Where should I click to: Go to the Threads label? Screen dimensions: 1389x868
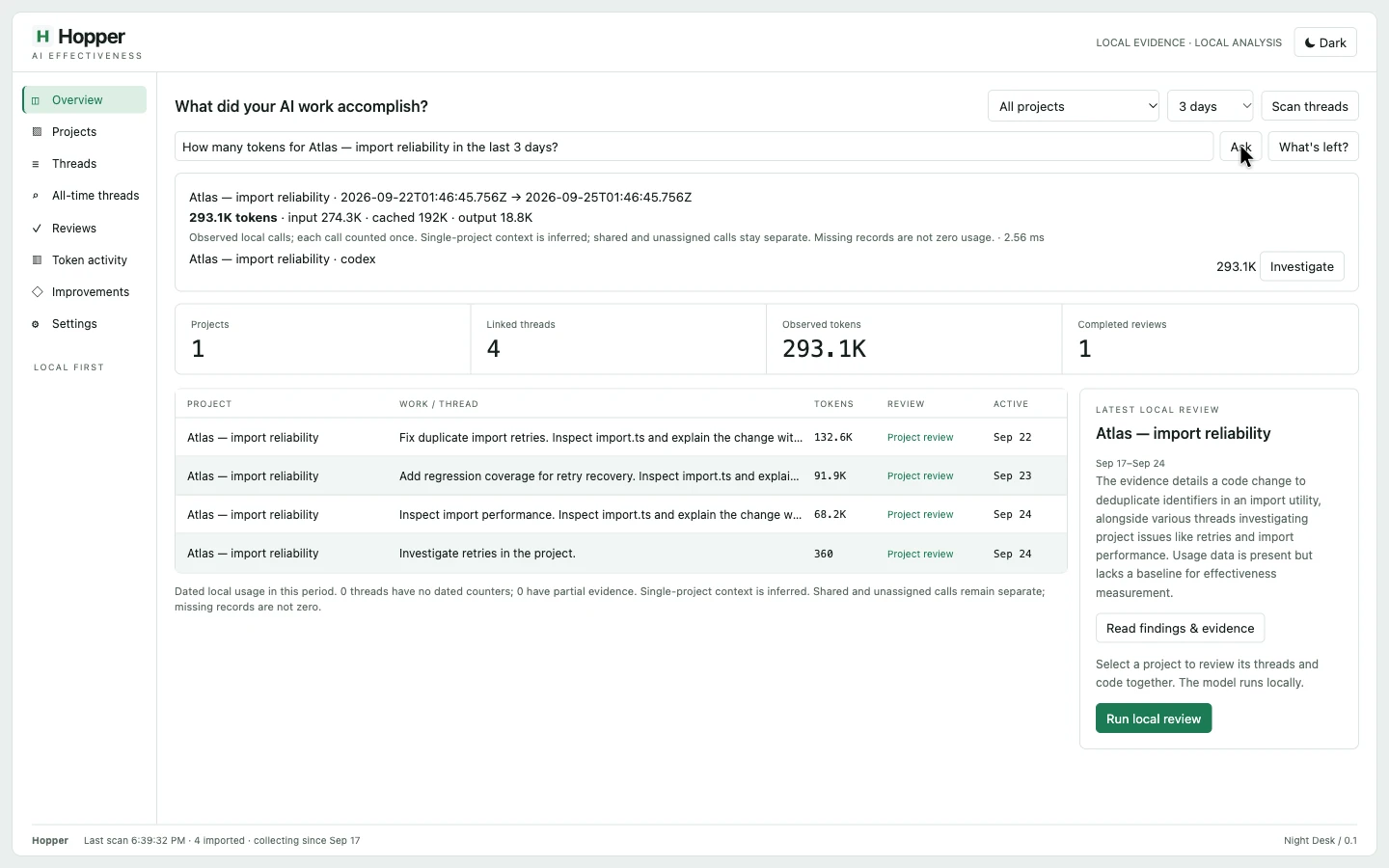click(x=74, y=164)
